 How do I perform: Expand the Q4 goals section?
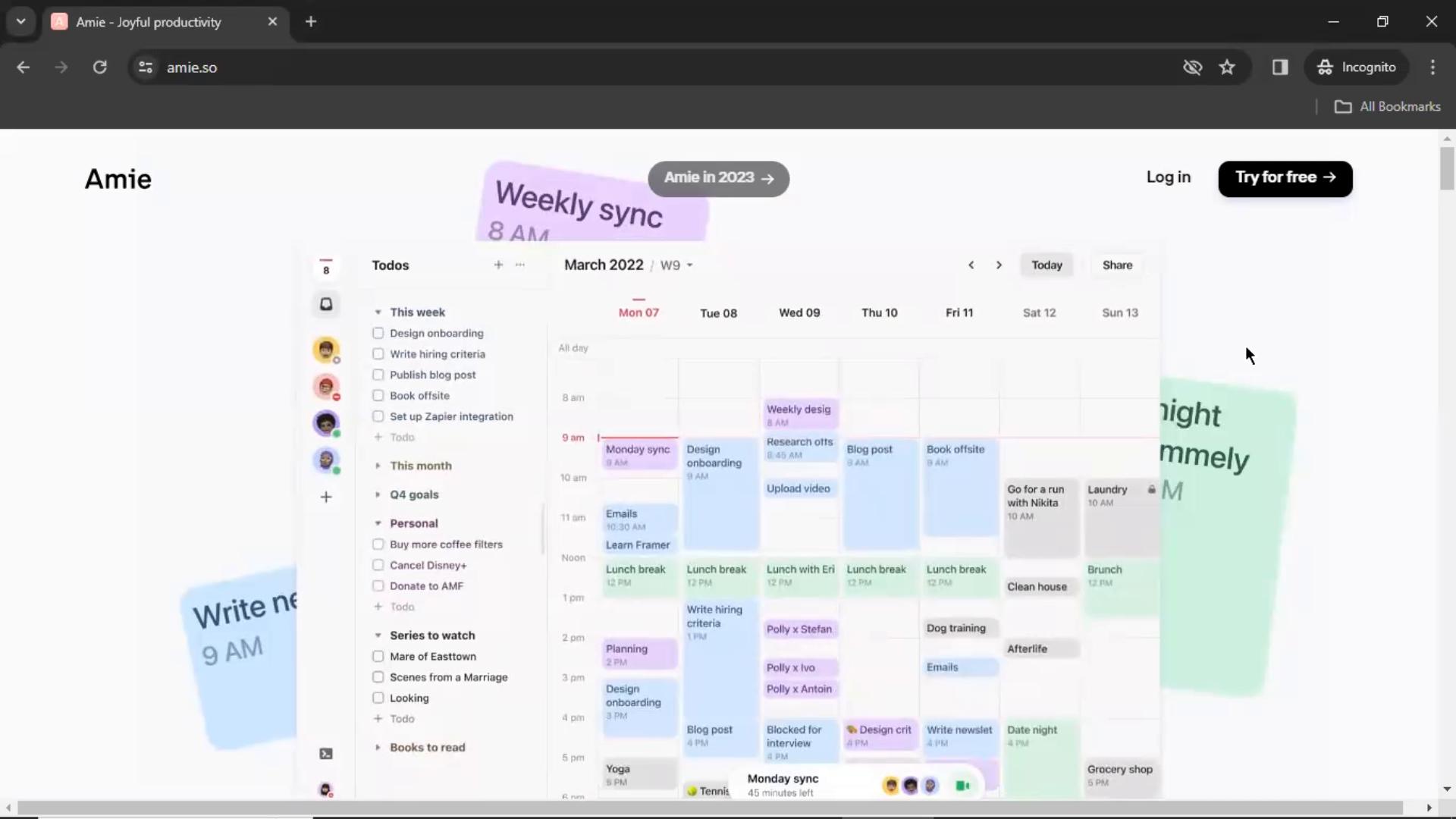click(379, 493)
